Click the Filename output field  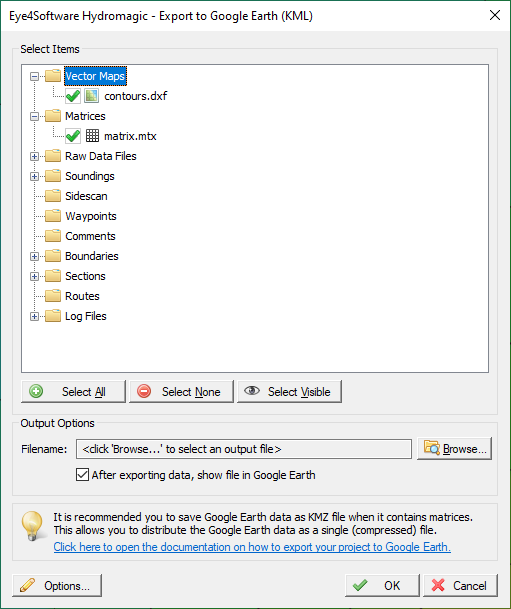coord(244,449)
